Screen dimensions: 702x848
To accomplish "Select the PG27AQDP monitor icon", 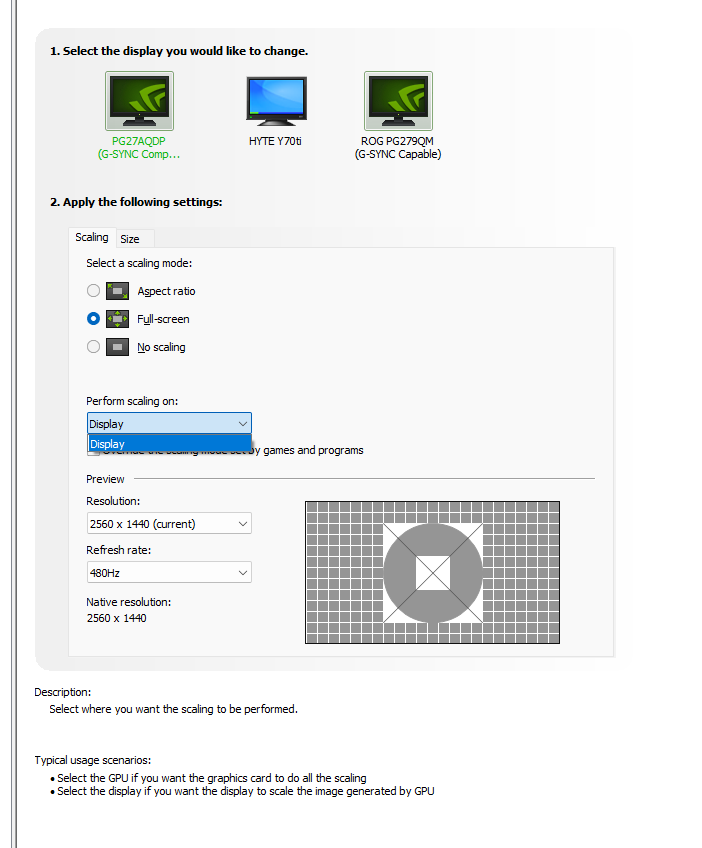I will (x=139, y=102).
